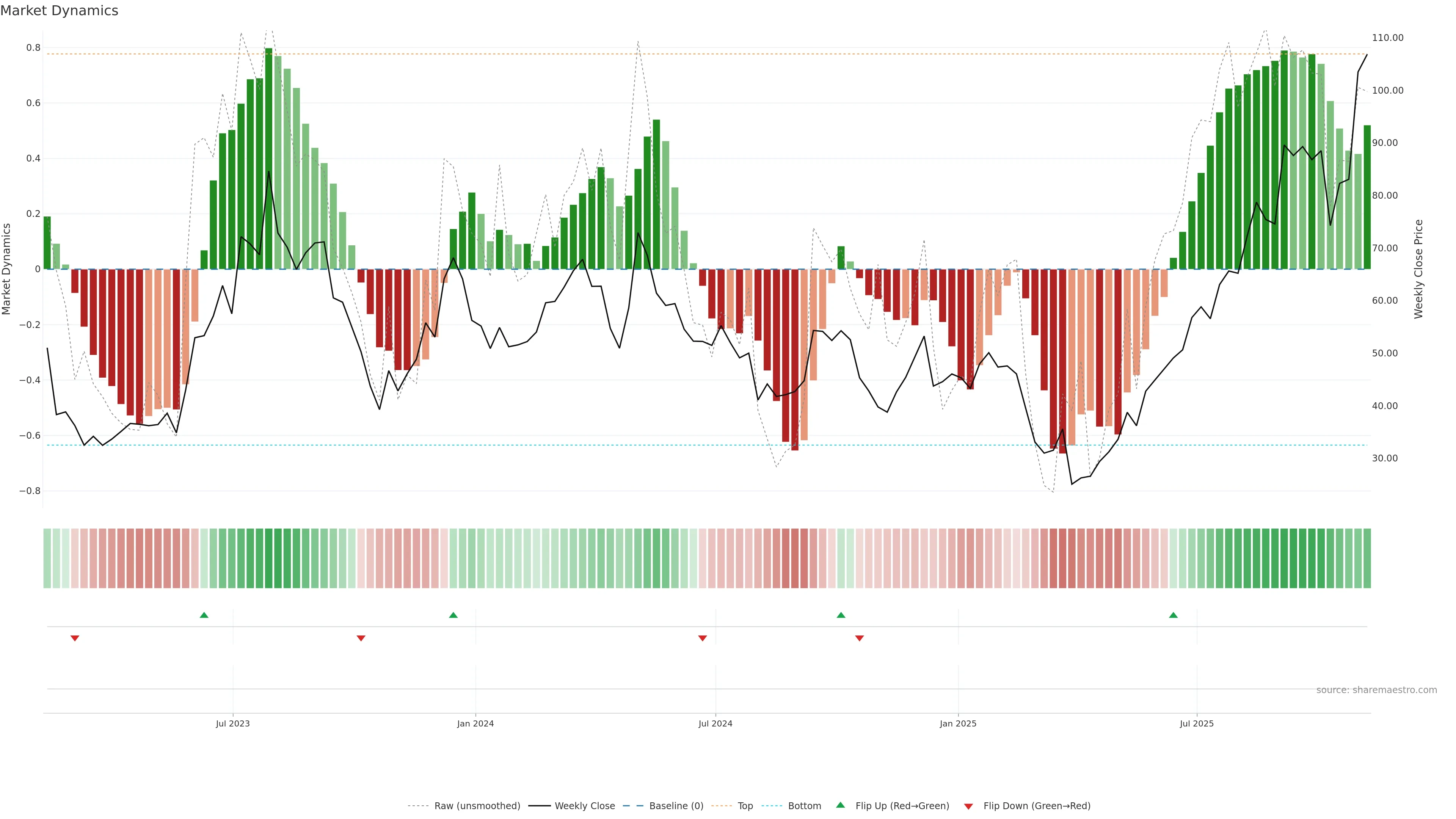Screen dimensions: 1456x819
Task: Click the Flip Down triangle just before Jul 2024
Action: (703, 638)
